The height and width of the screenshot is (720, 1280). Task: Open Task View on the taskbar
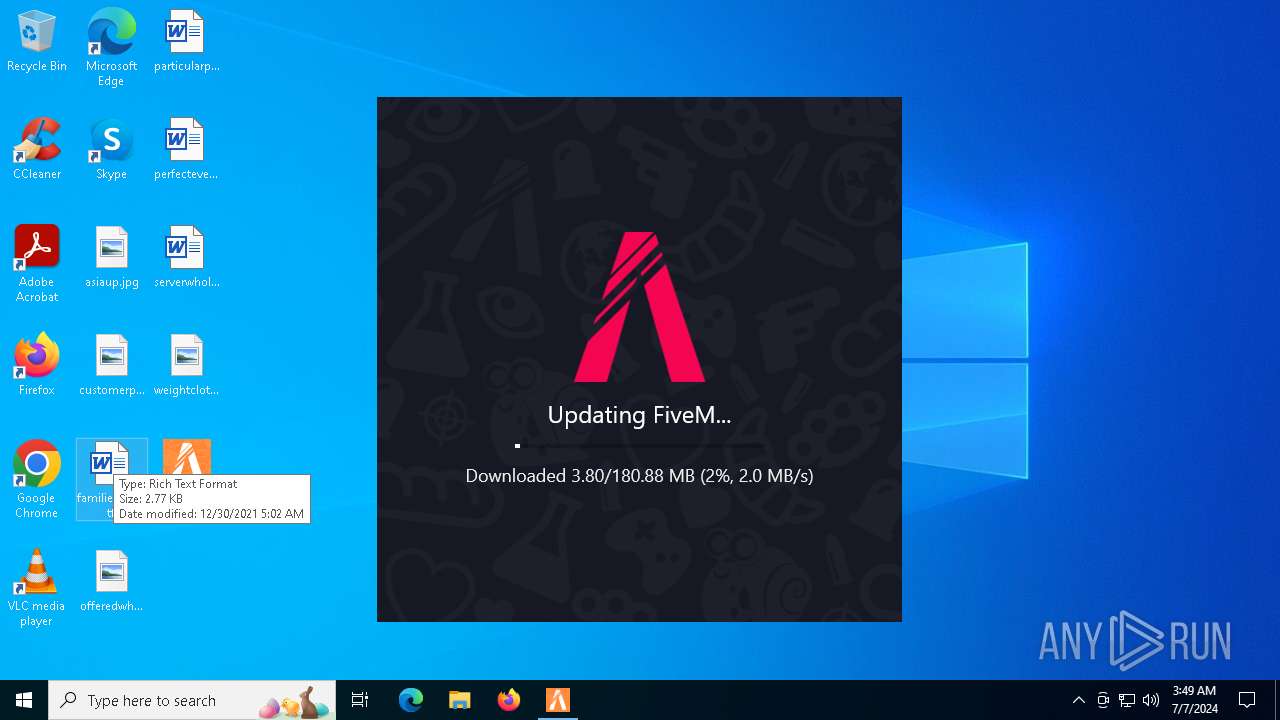coord(360,700)
